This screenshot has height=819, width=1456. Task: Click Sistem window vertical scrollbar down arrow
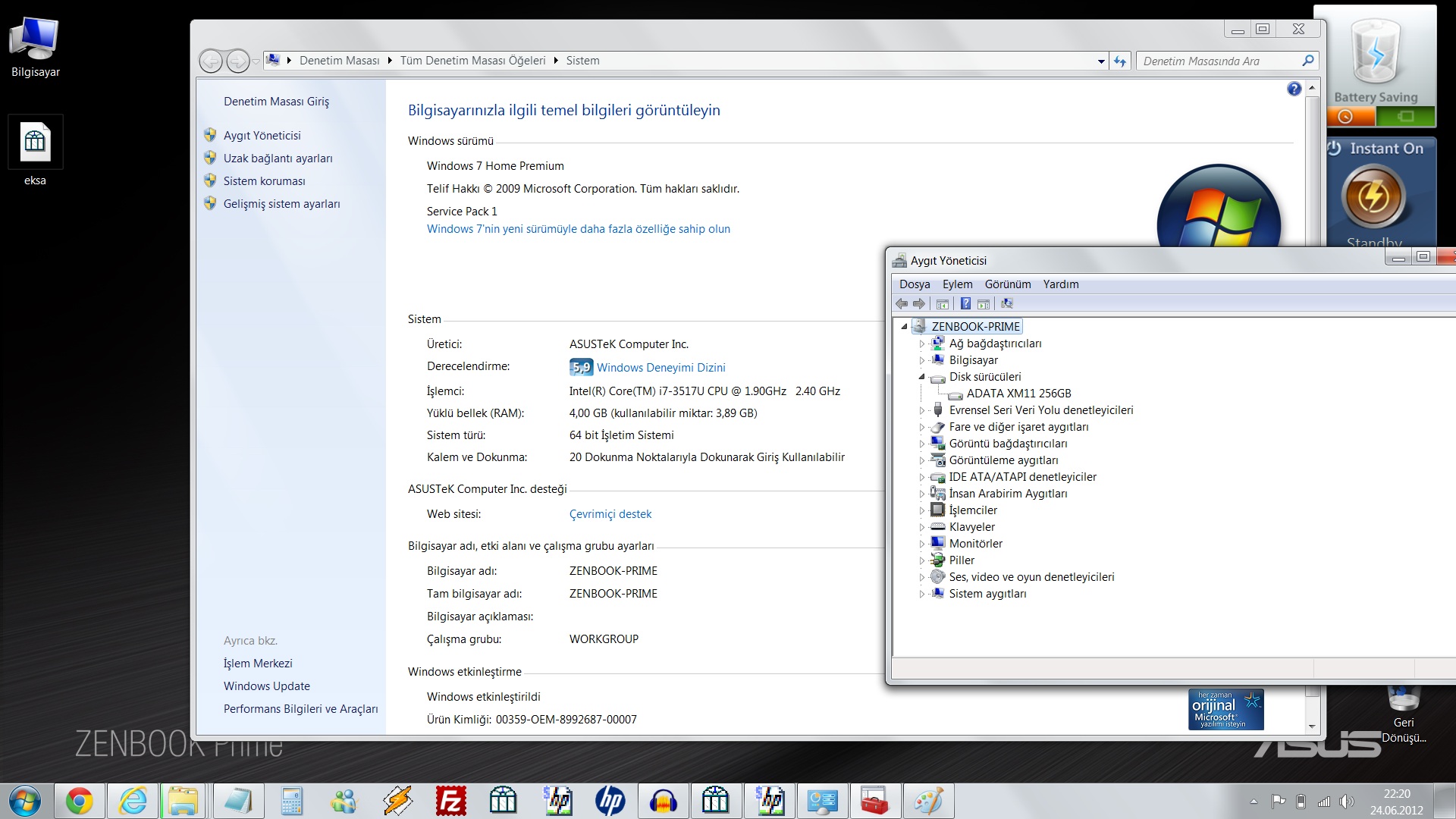click(x=1312, y=726)
